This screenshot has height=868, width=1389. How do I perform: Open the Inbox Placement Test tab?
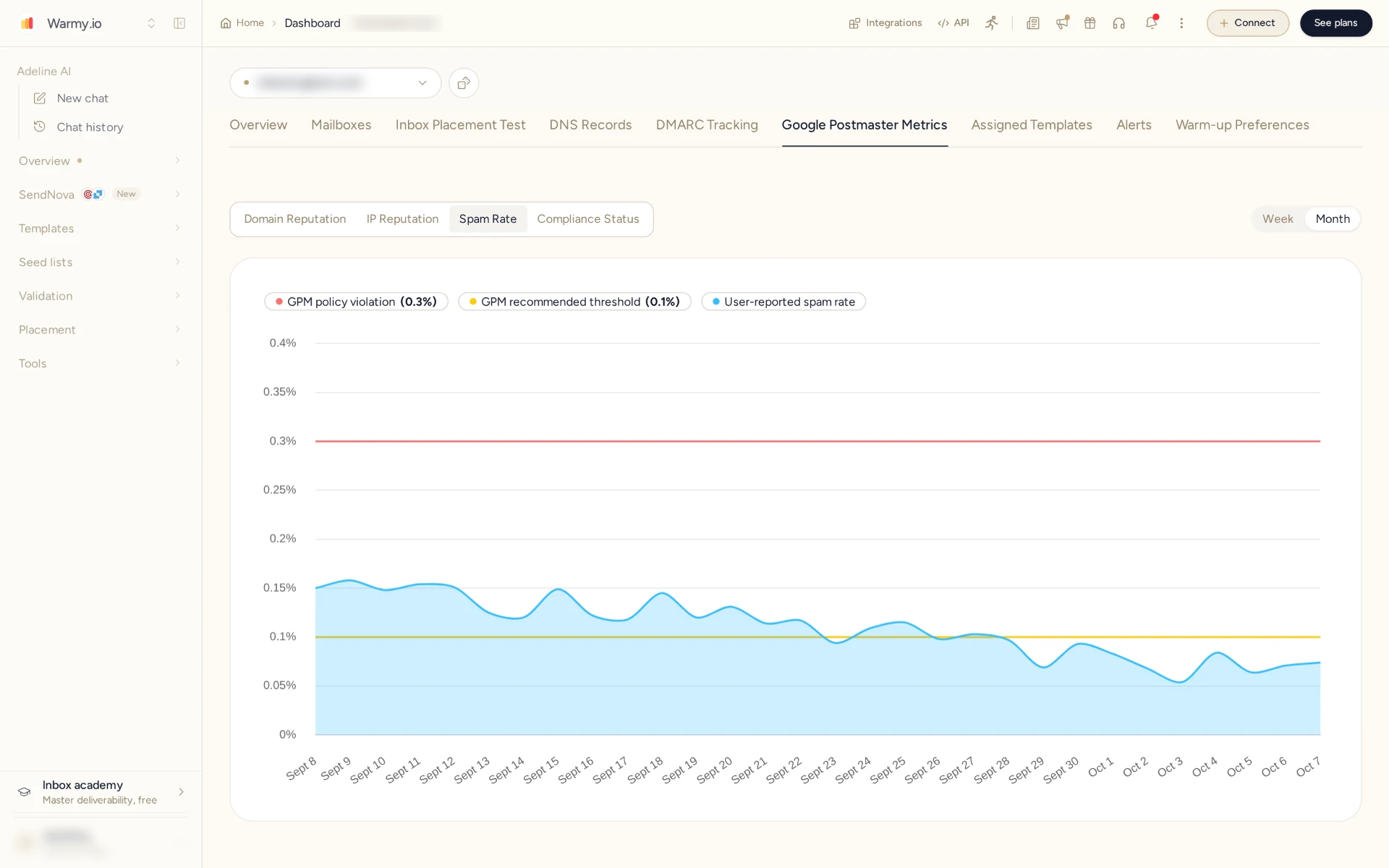coord(460,125)
